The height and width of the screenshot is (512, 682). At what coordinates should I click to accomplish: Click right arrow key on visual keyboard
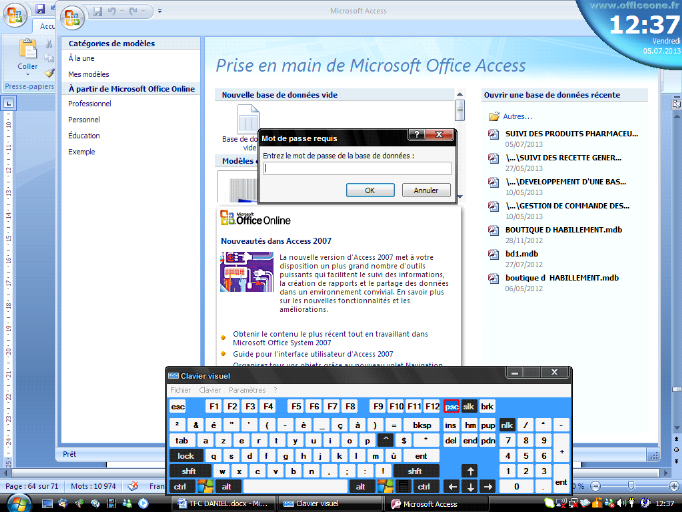tap(488, 487)
